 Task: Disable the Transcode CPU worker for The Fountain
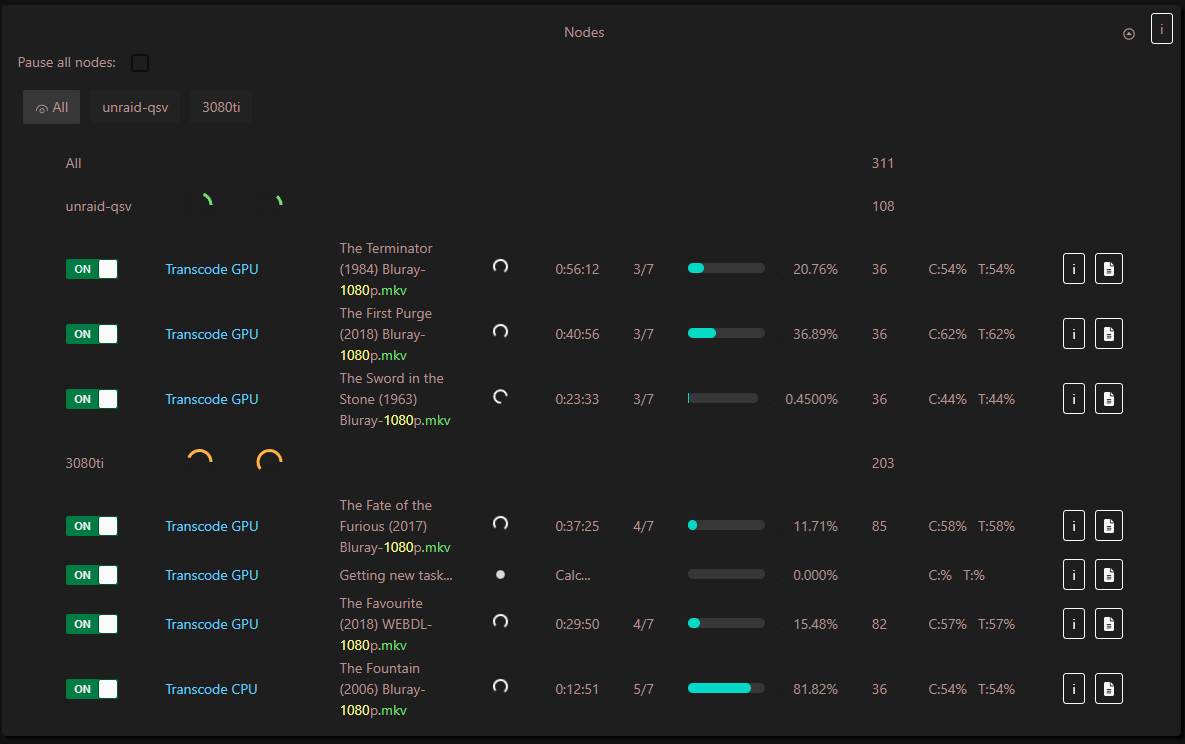pos(91,688)
